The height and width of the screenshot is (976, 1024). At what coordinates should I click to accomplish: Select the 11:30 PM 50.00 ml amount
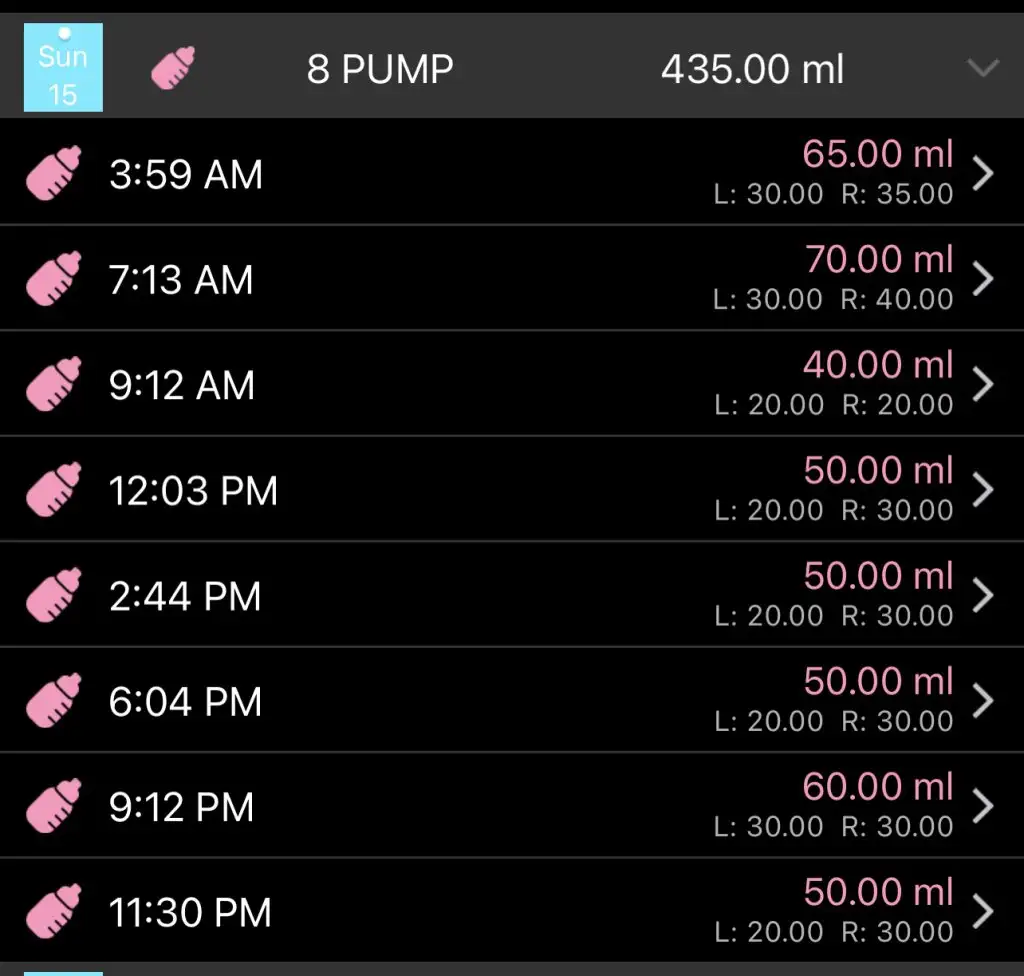click(878, 892)
